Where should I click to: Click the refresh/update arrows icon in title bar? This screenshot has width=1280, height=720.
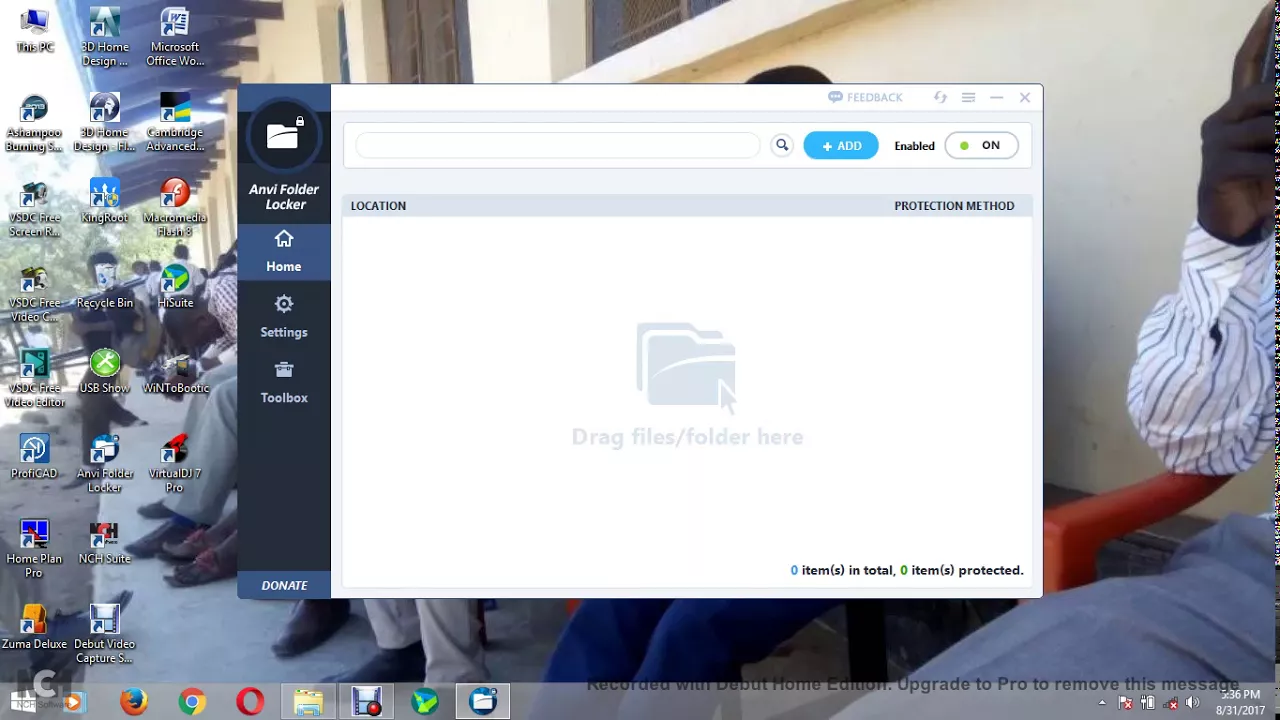click(x=940, y=97)
